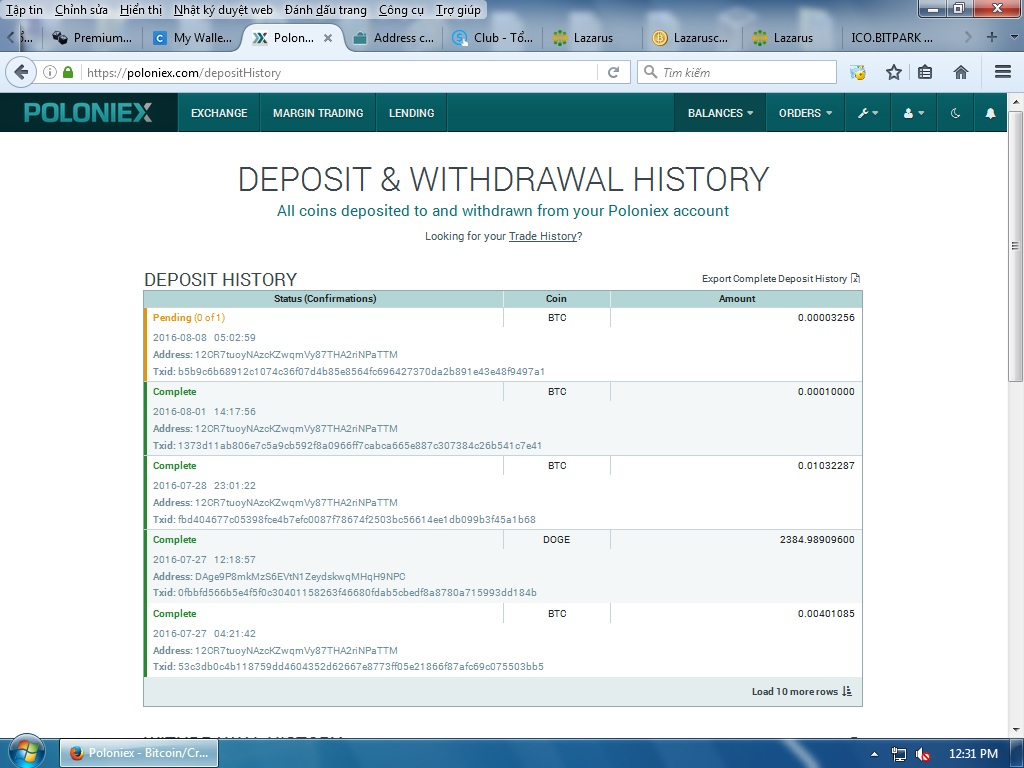The height and width of the screenshot is (768, 1024).
Task: Switch to the Club - Tổ tab
Action: (494, 38)
